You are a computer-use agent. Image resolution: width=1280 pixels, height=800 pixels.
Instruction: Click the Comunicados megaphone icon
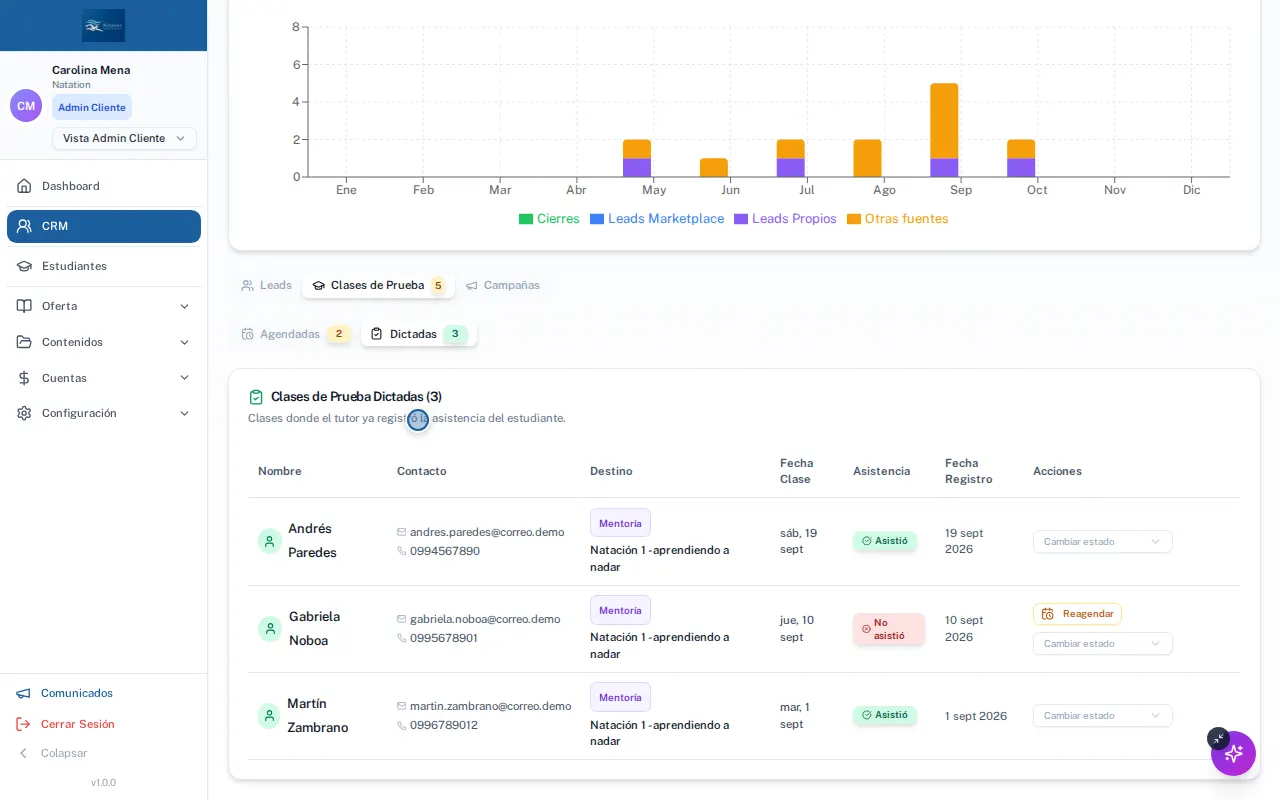(x=23, y=693)
